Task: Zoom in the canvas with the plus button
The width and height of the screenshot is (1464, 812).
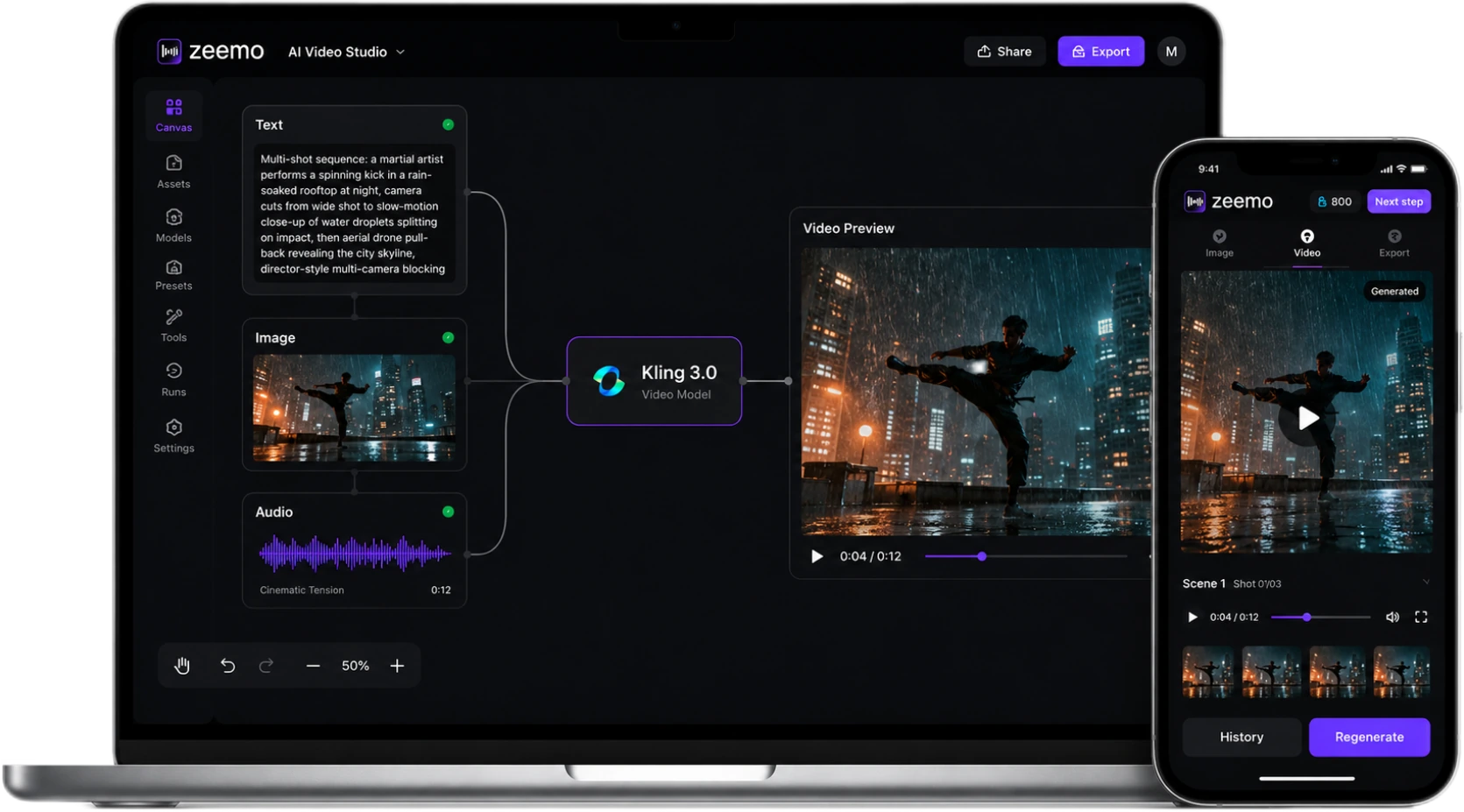Action: coord(397,666)
